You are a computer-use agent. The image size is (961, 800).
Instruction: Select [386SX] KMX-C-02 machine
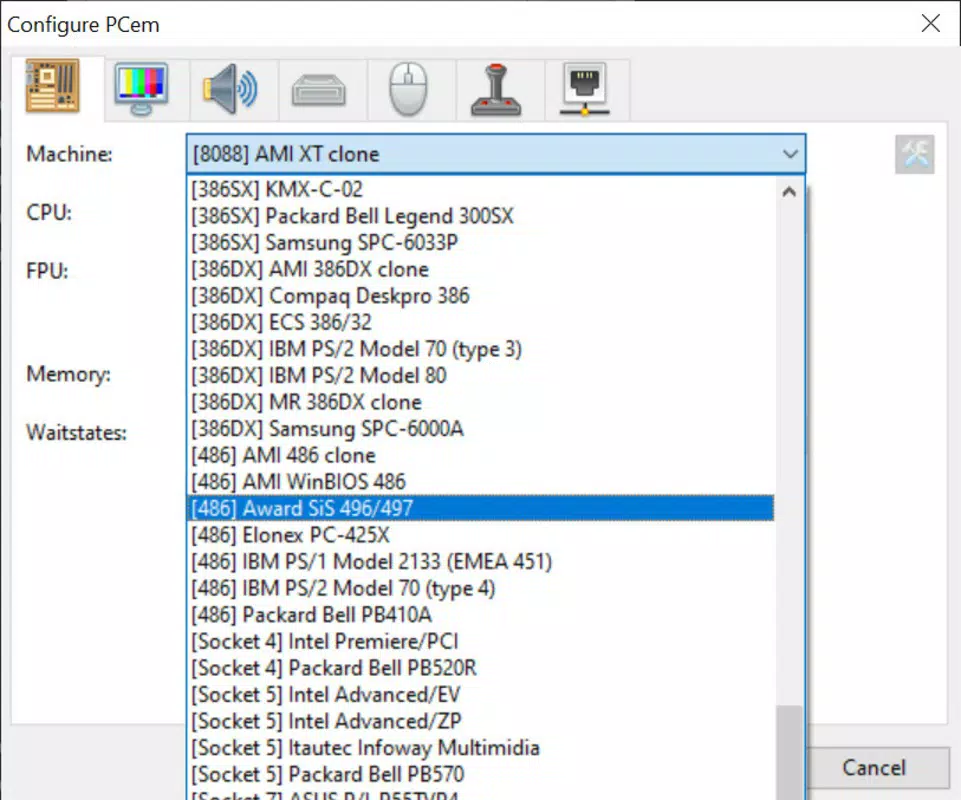tap(480, 189)
